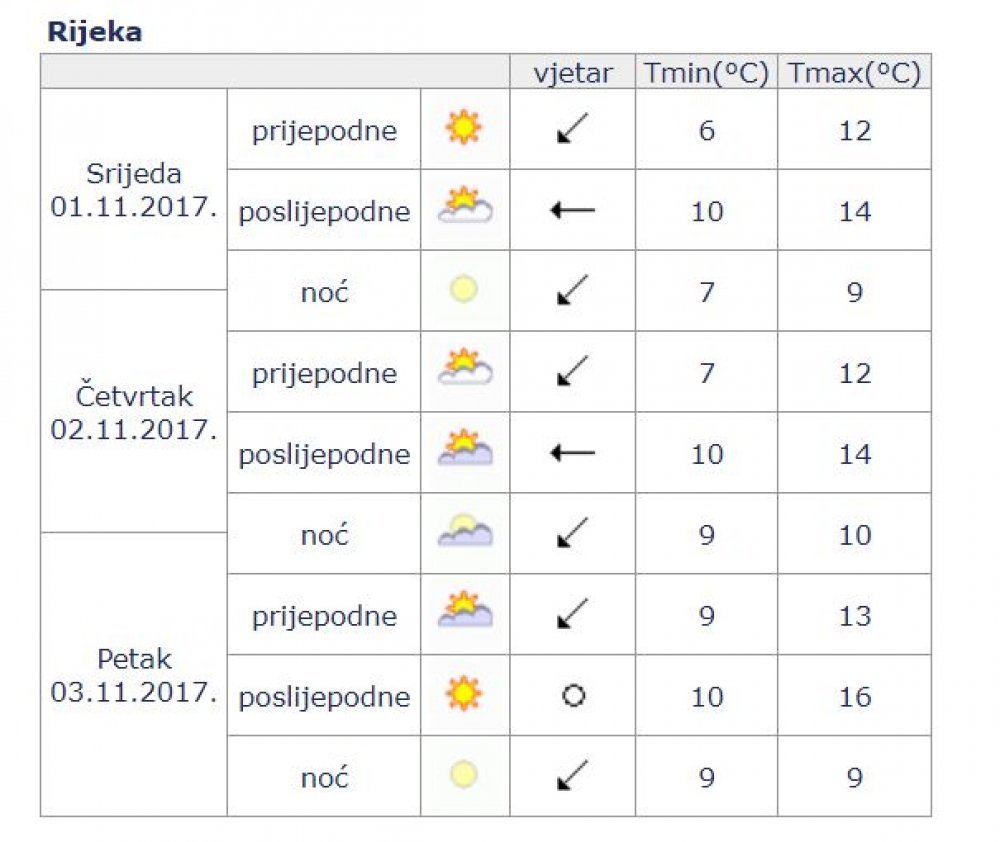Click the Tmax value 16 for Petak poslijepodne
This screenshot has height=842, width=1000.
[855, 697]
